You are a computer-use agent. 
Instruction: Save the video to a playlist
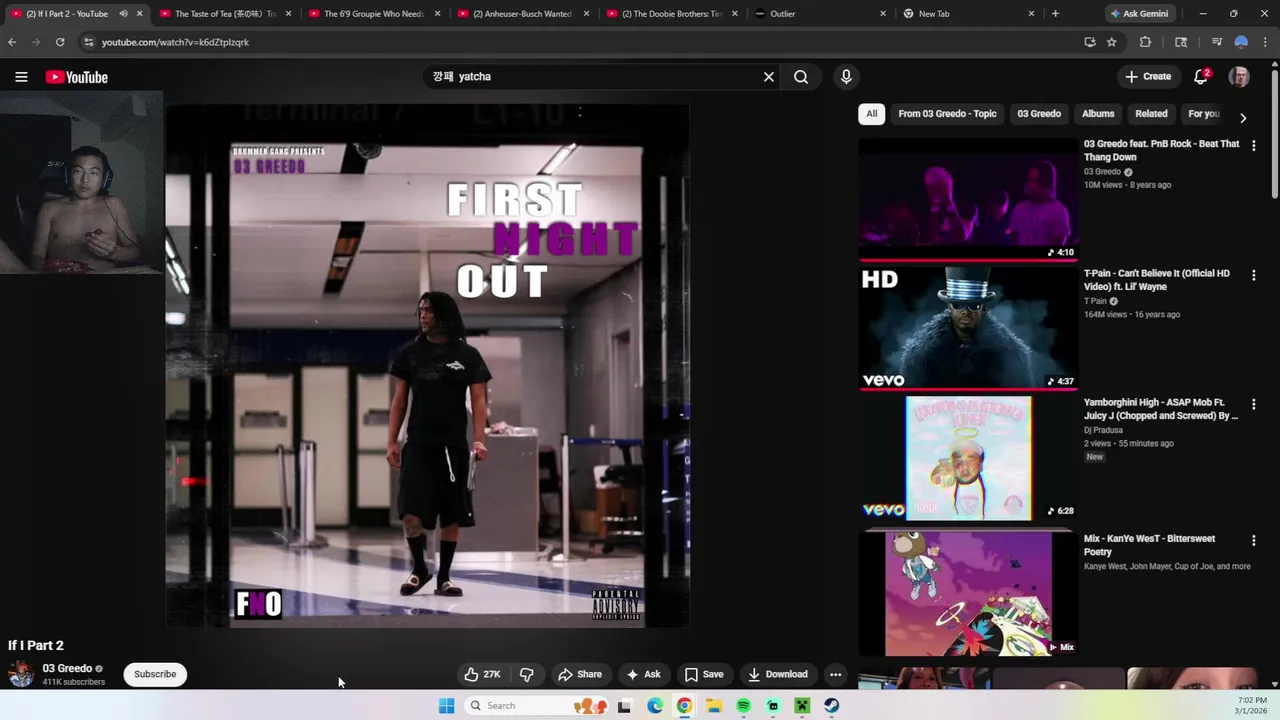[704, 674]
